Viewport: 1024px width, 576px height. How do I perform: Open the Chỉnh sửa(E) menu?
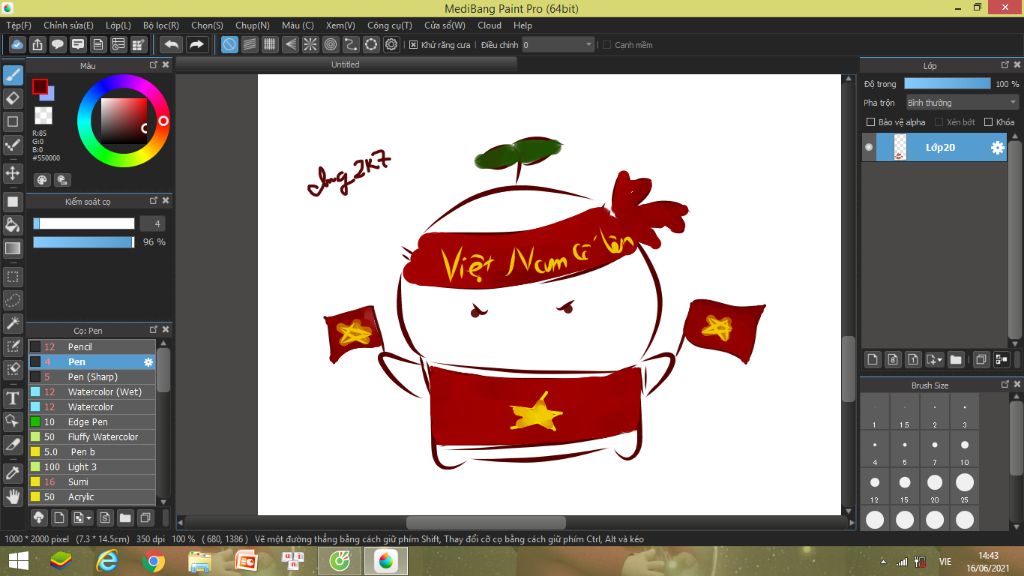click(x=68, y=25)
